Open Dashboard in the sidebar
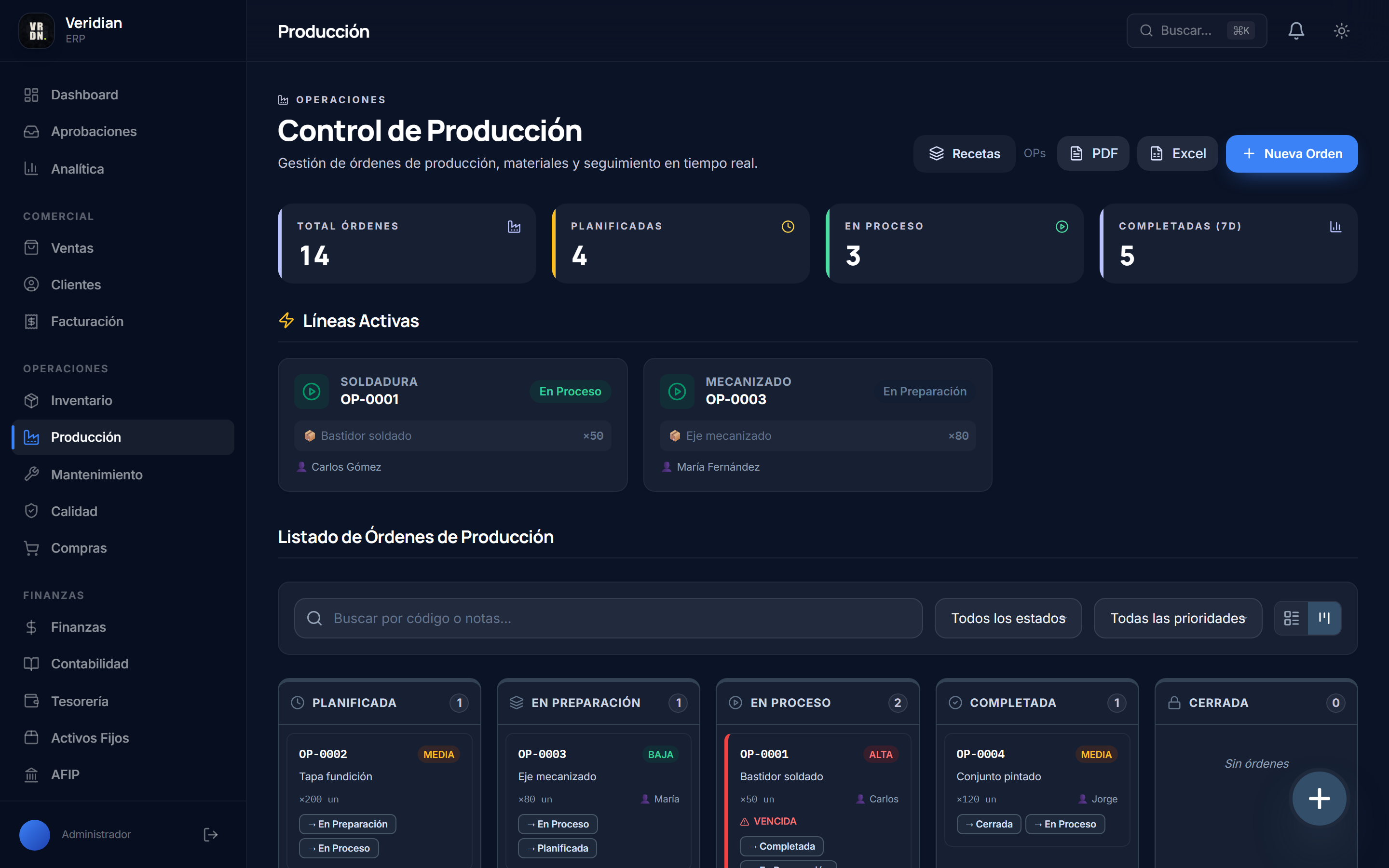The width and height of the screenshot is (1389, 868). pyautogui.click(x=123, y=95)
